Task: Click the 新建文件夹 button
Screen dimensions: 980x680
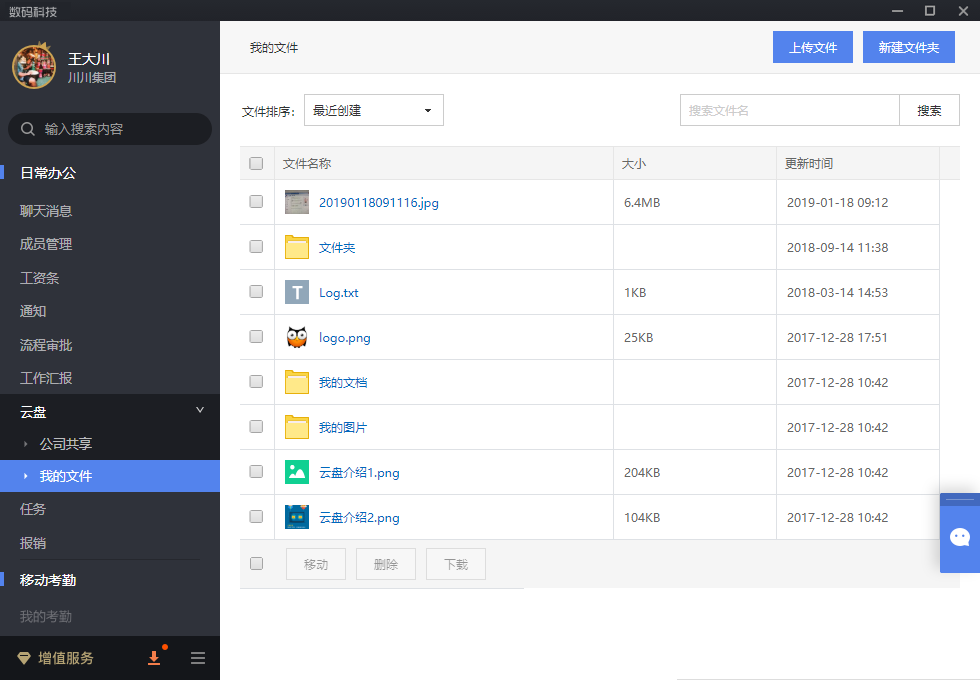Action: tap(909, 47)
